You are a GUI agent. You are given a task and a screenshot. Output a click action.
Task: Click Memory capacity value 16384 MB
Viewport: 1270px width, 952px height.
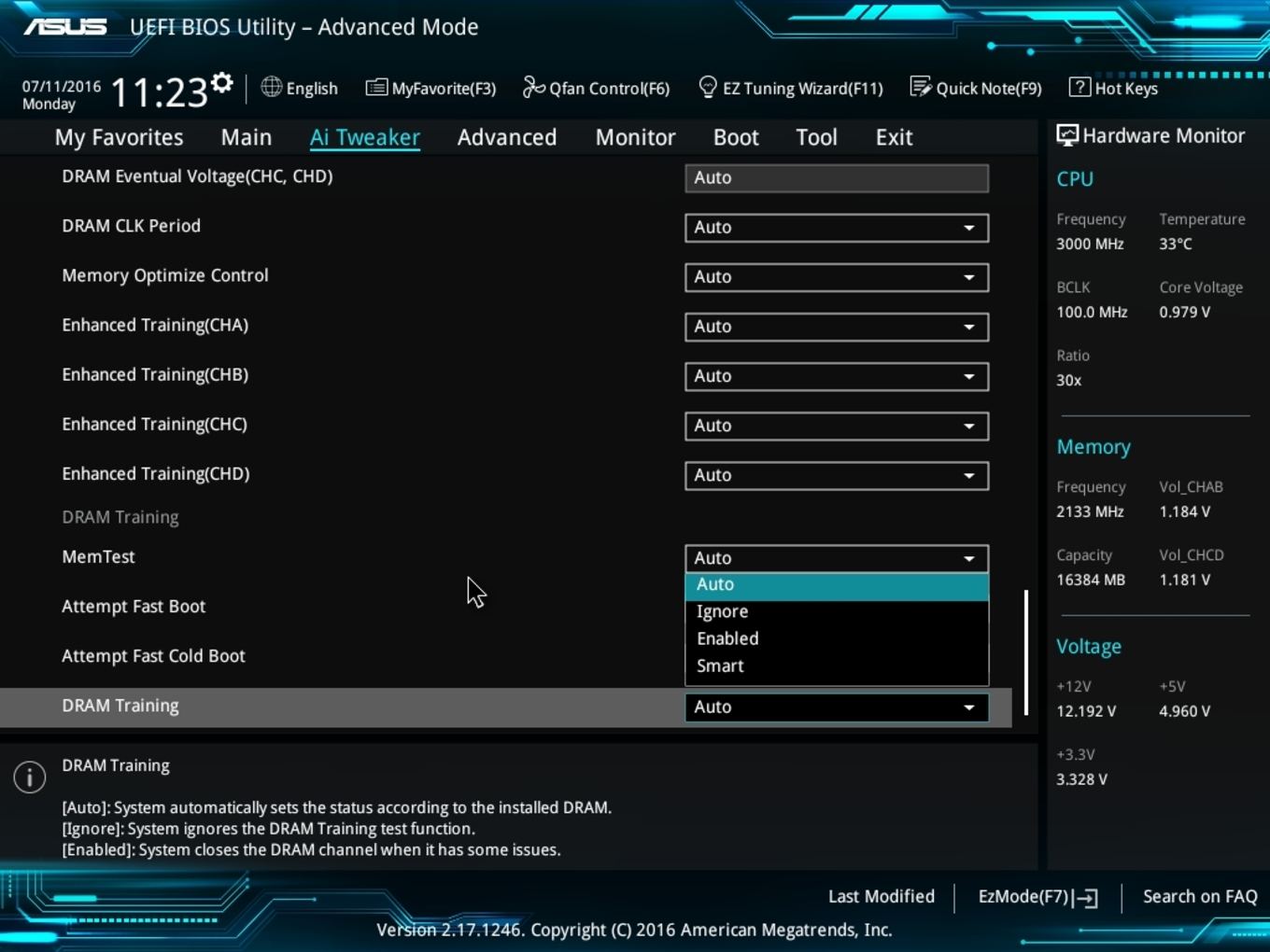point(1091,580)
